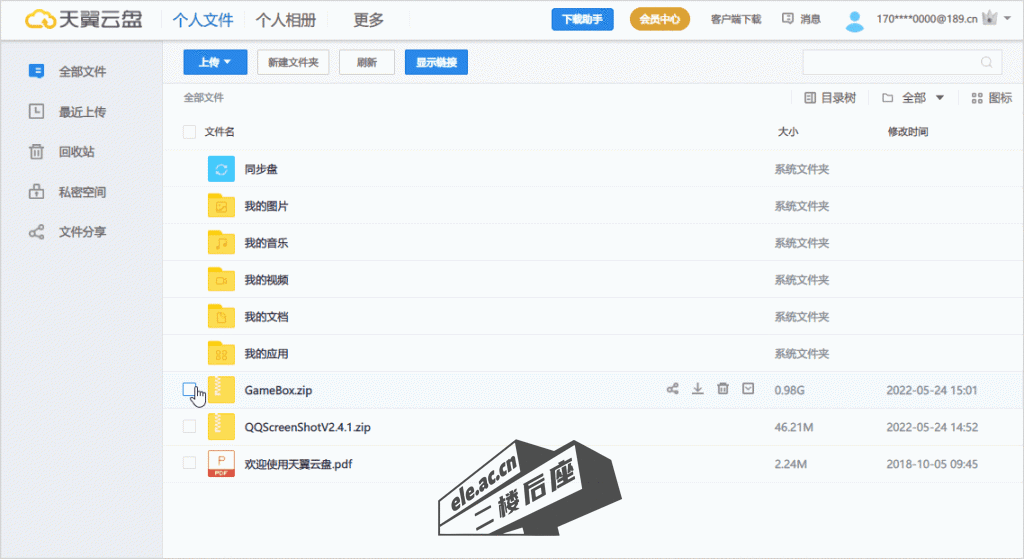1024x559 pixels.
Task: Click the trash icon for GameBox.zip
Action: (723, 389)
